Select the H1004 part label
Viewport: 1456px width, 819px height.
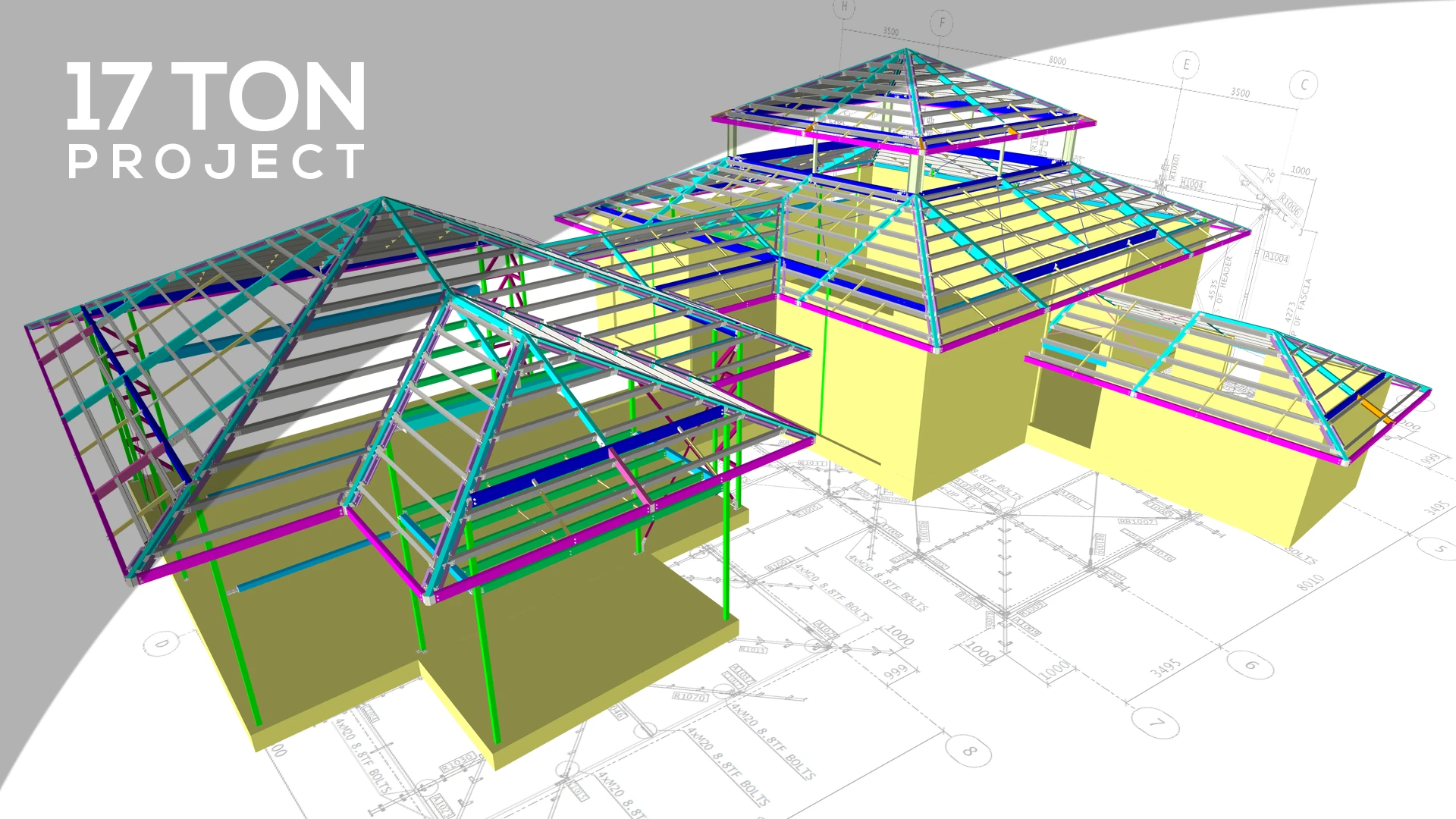[x=1191, y=184]
